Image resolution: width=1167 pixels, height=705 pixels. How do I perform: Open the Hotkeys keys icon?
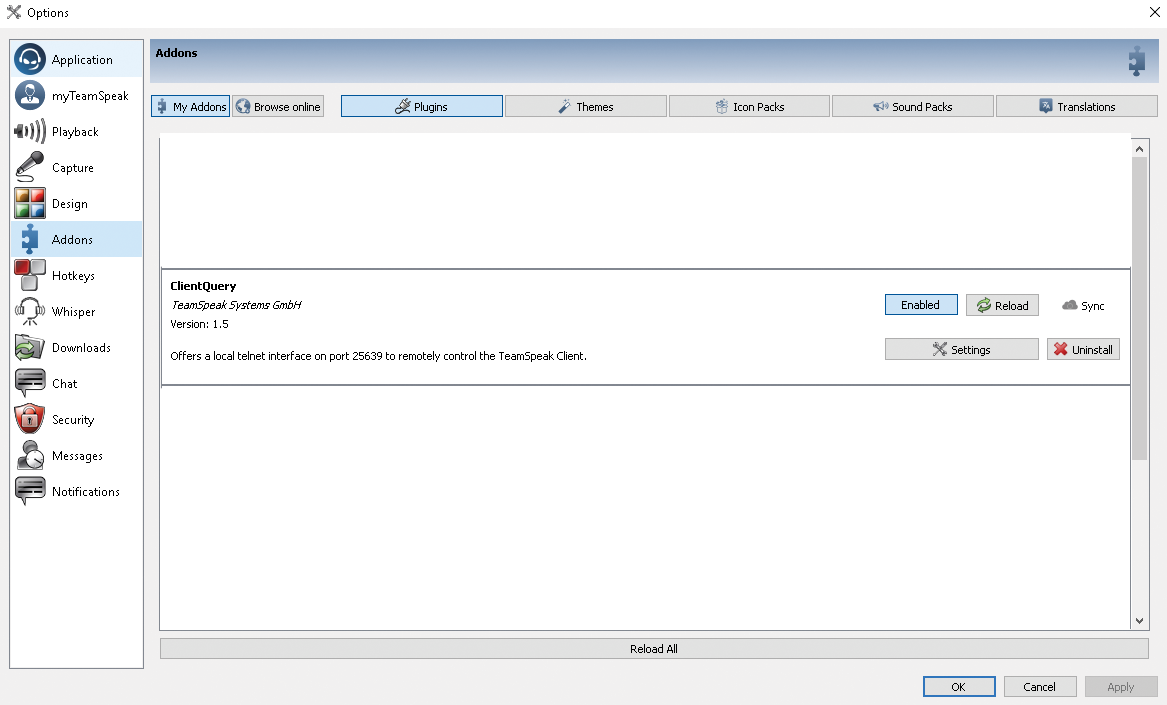click(30, 275)
